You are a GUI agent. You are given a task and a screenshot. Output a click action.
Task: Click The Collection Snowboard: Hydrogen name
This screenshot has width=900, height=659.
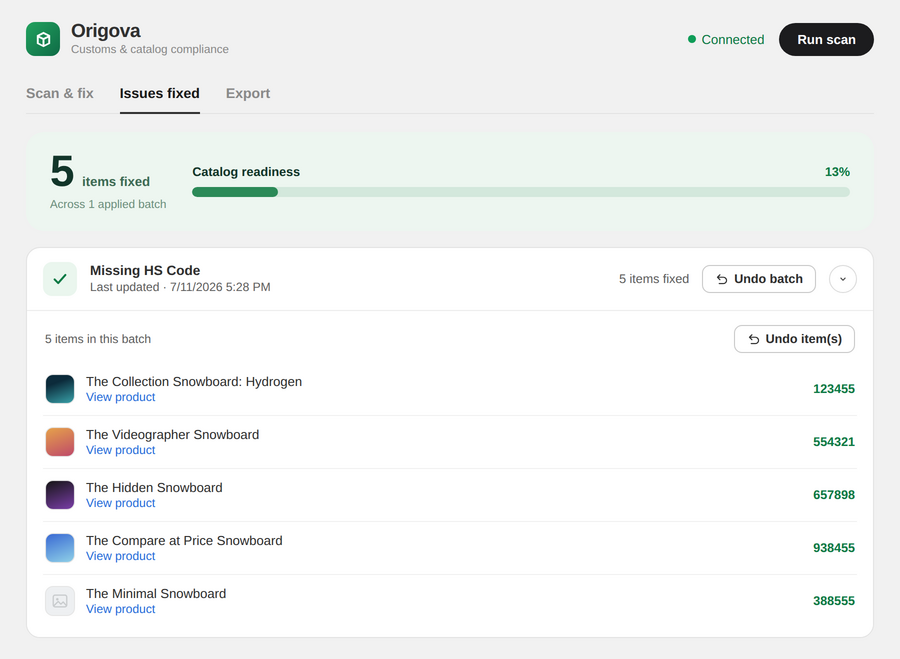(x=194, y=382)
